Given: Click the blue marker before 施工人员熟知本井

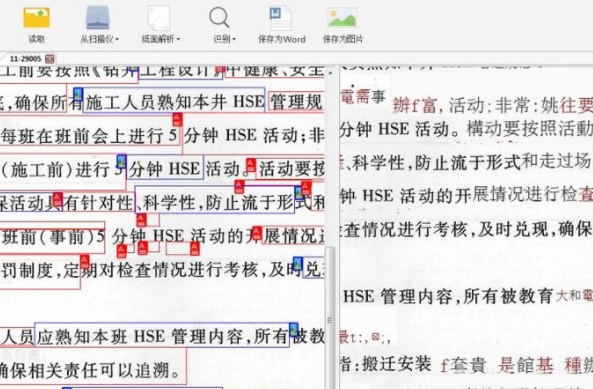Looking at the screenshot, I should (78, 94).
